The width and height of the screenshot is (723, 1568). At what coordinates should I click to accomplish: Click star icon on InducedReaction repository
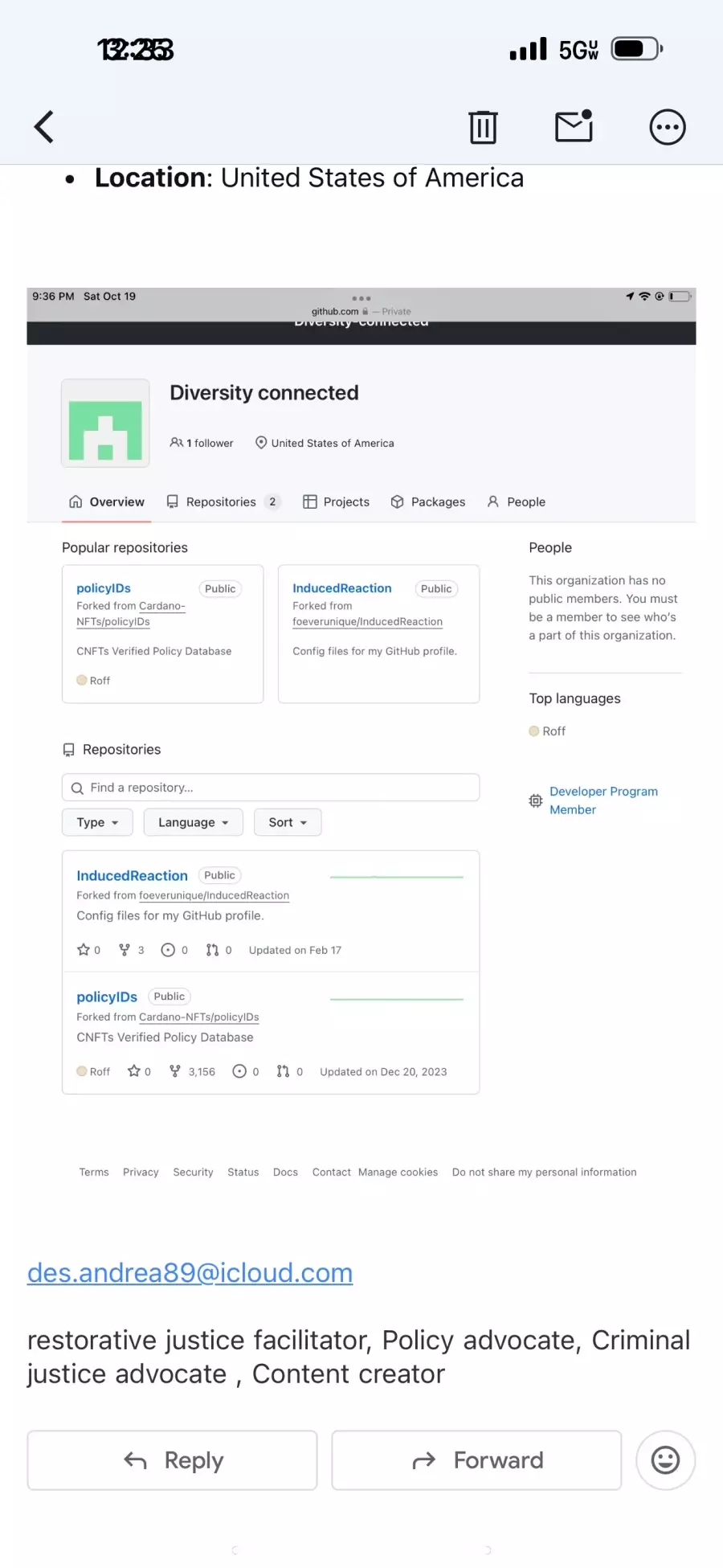[84, 950]
